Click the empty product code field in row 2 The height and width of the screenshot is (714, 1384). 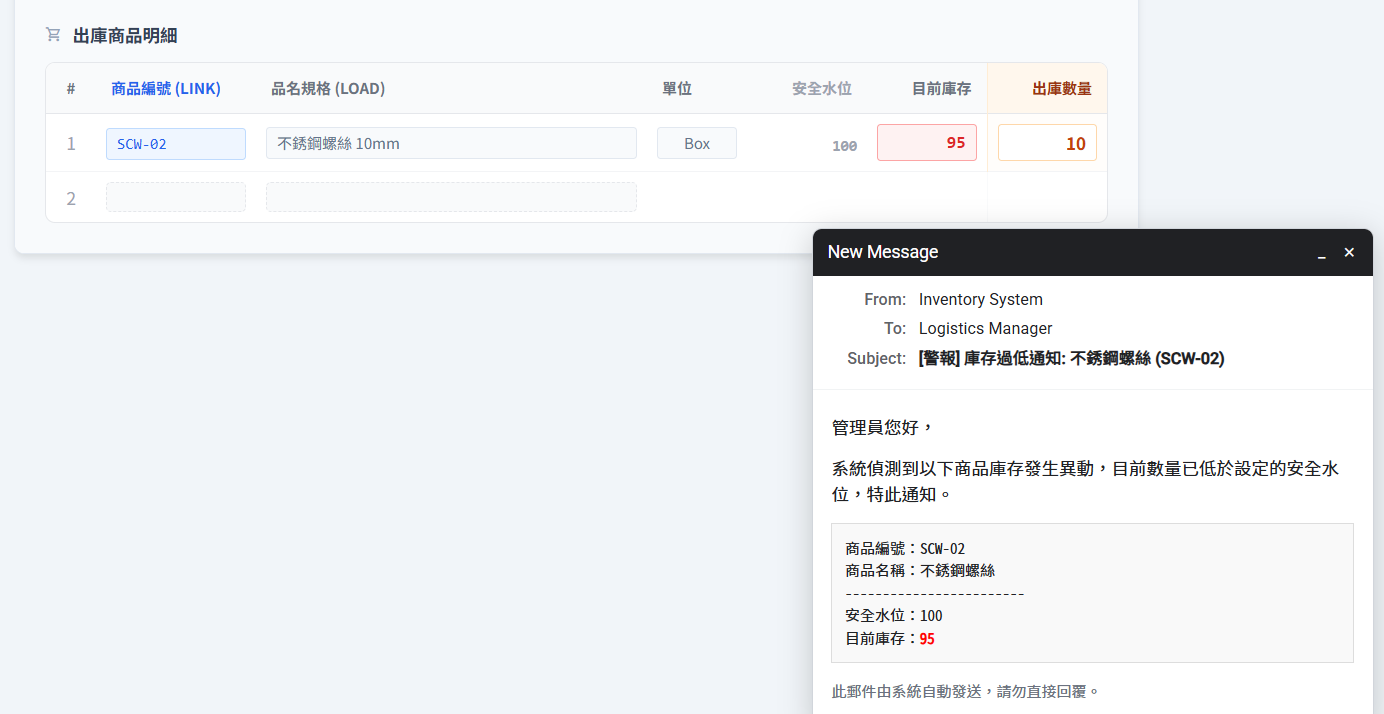pyautogui.click(x=176, y=197)
